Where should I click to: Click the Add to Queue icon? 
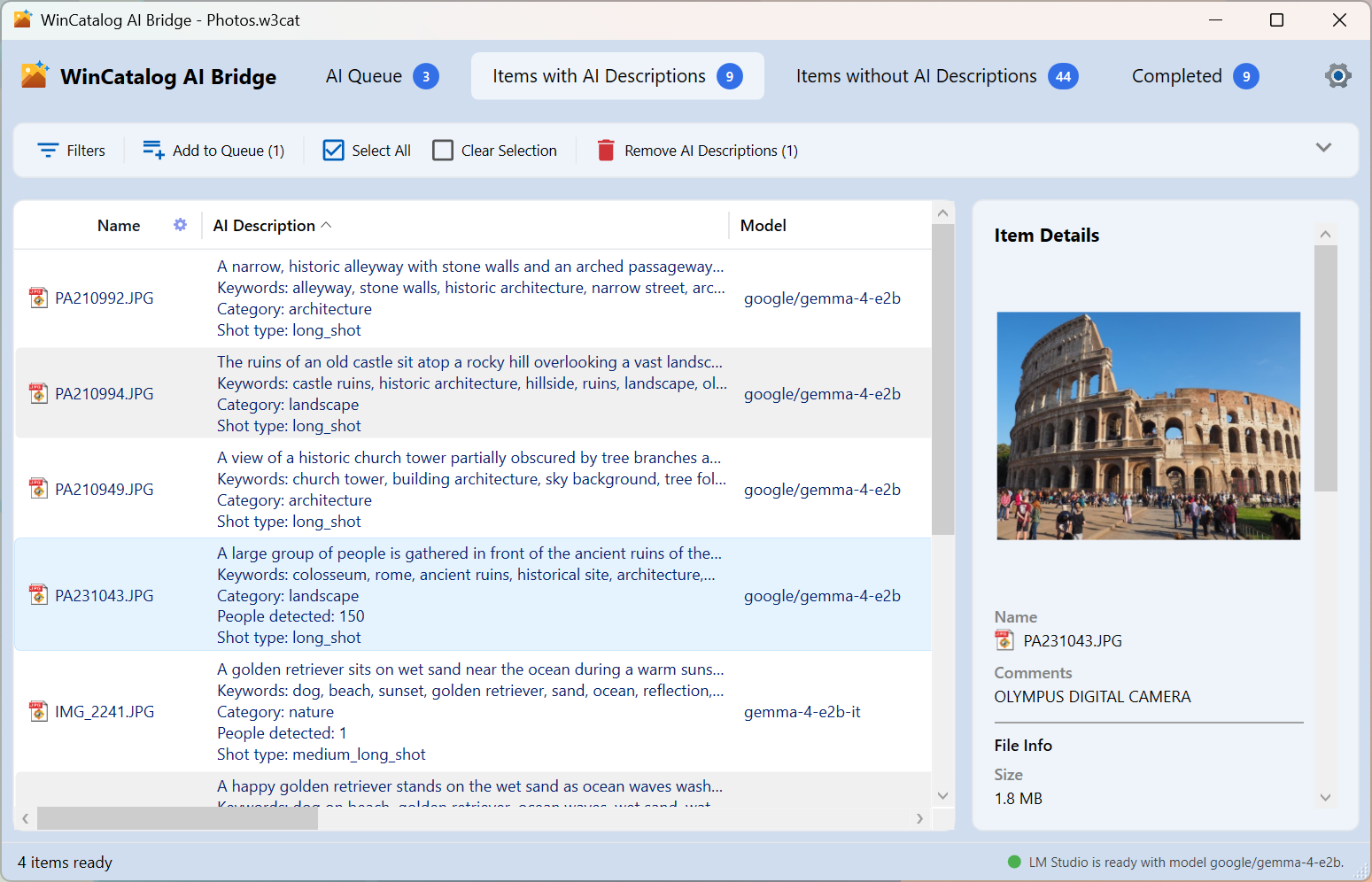coord(153,151)
